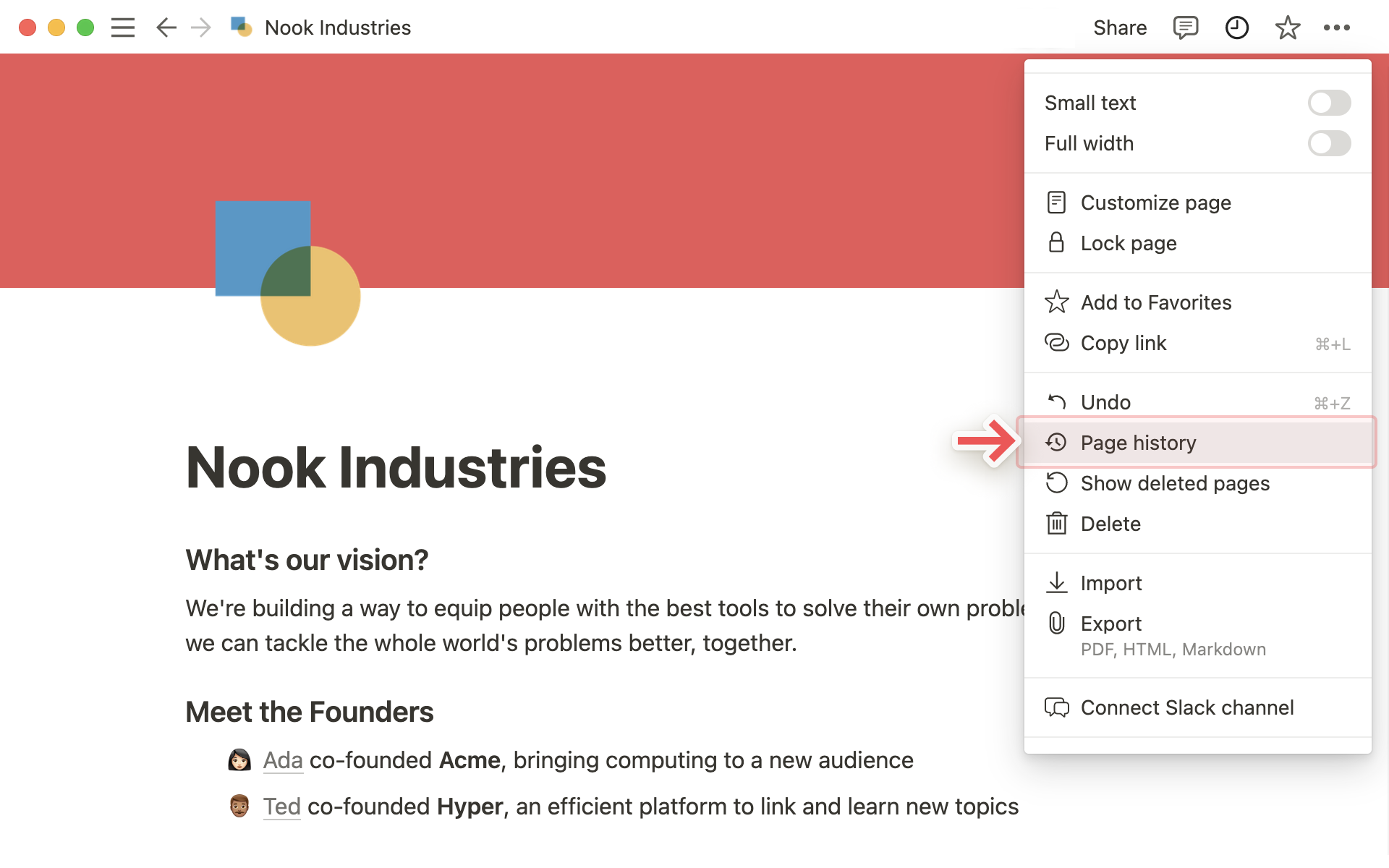Screen dimensions: 1389x868
Task: Go forward with the right arrow
Action: pos(200,27)
